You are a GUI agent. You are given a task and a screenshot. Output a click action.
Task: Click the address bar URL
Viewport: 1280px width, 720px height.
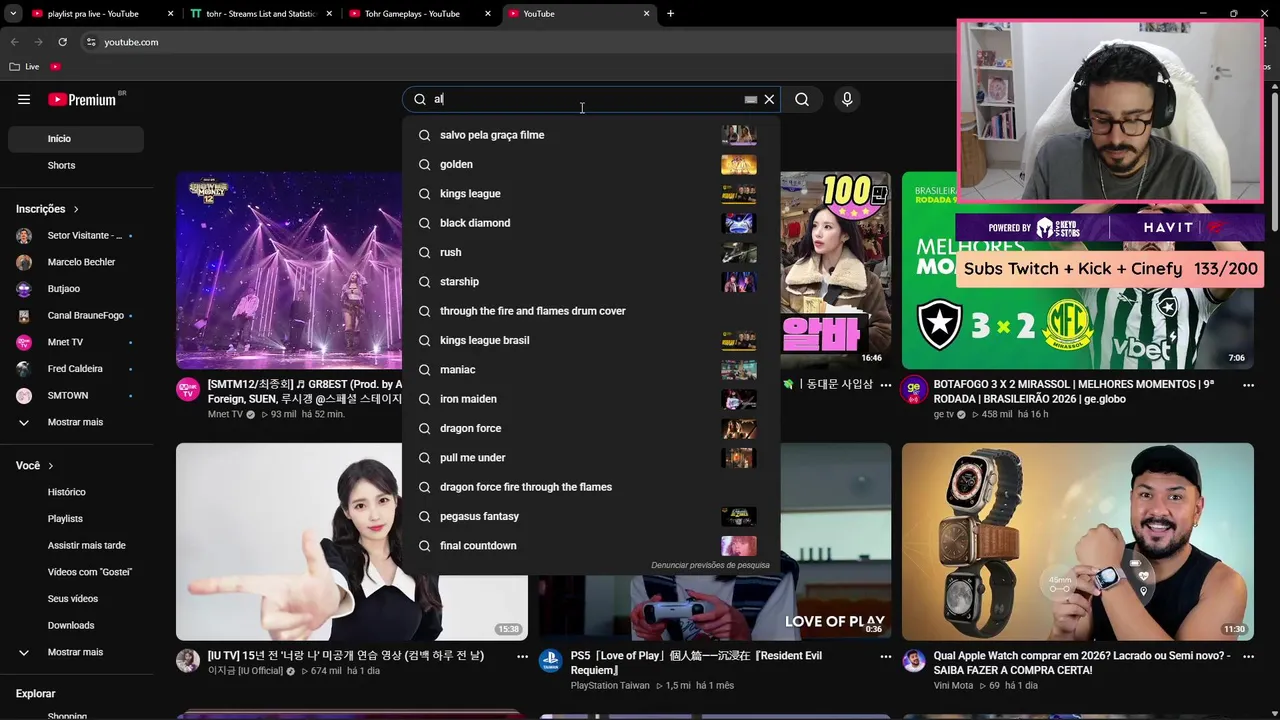pos(131,42)
